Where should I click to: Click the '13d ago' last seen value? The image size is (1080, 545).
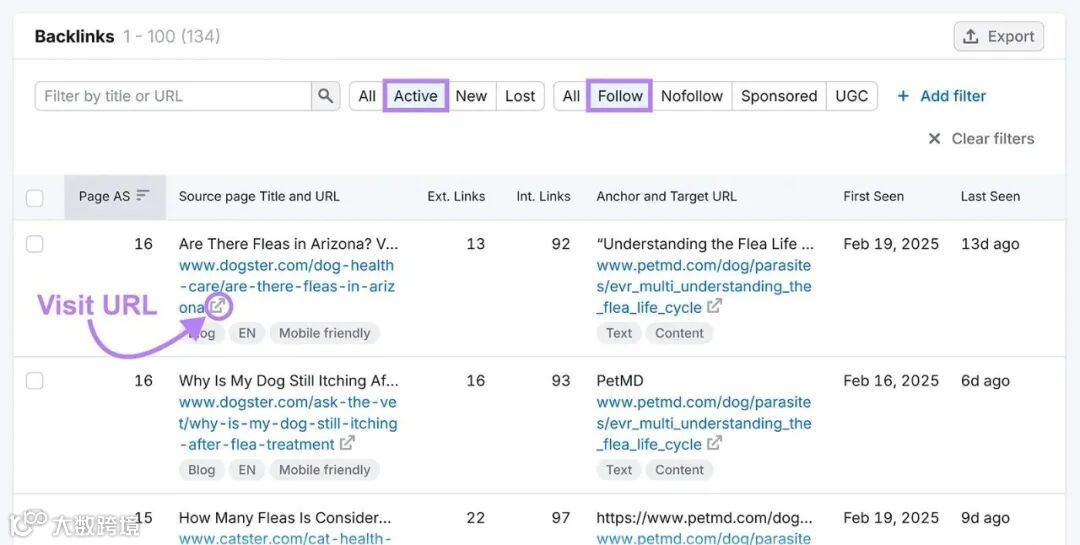[990, 244]
